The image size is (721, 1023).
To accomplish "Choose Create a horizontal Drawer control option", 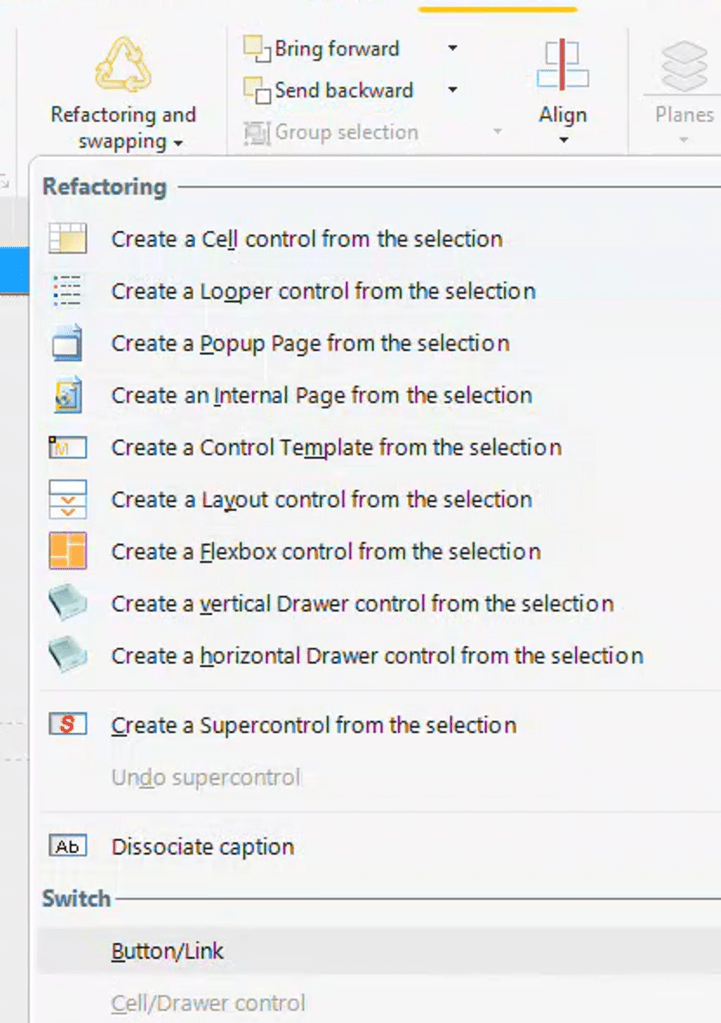I will pyautogui.click(x=377, y=655).
